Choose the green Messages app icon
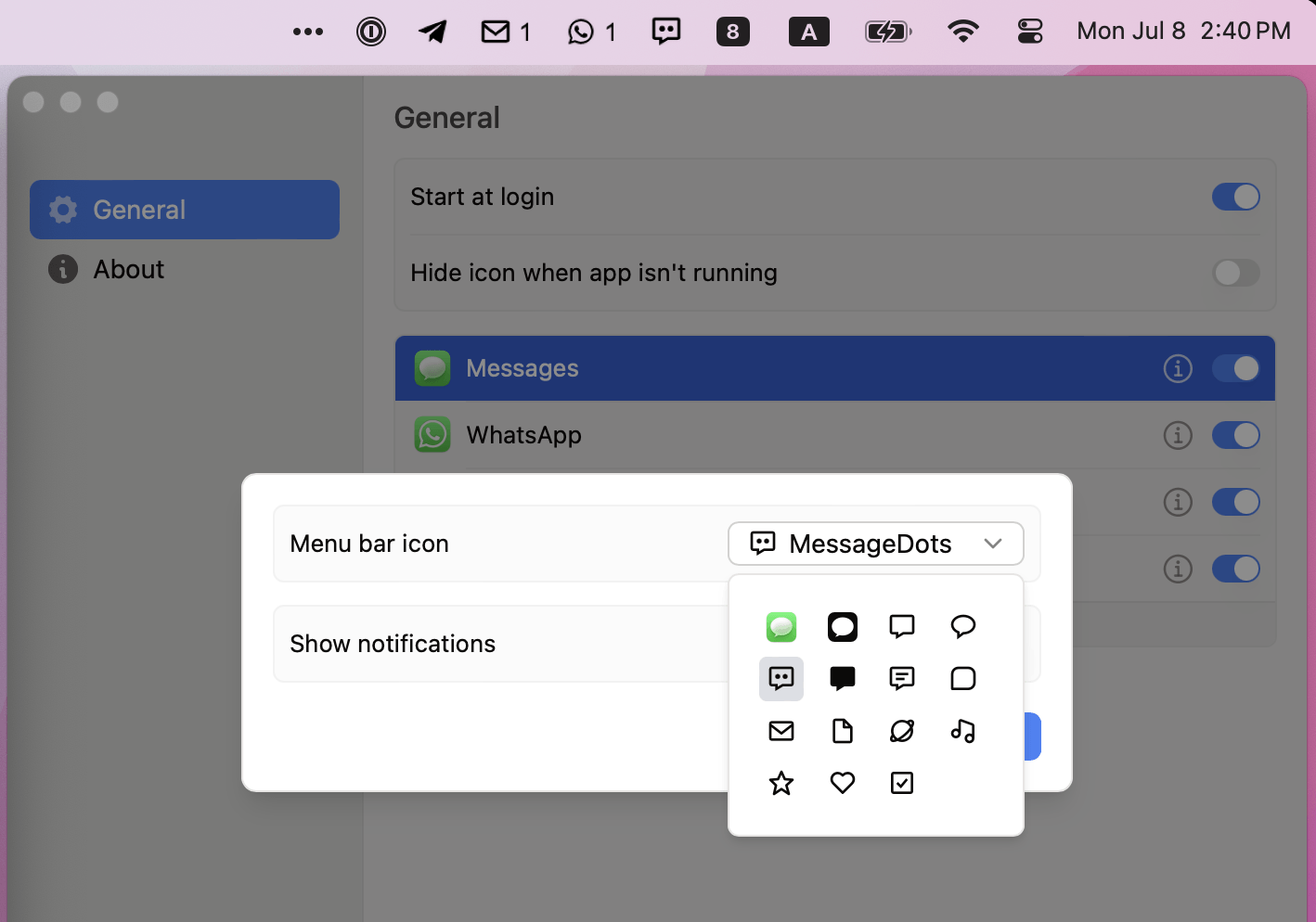The height and width of the screenshot is (922, 1316). [x=781, y=627]
